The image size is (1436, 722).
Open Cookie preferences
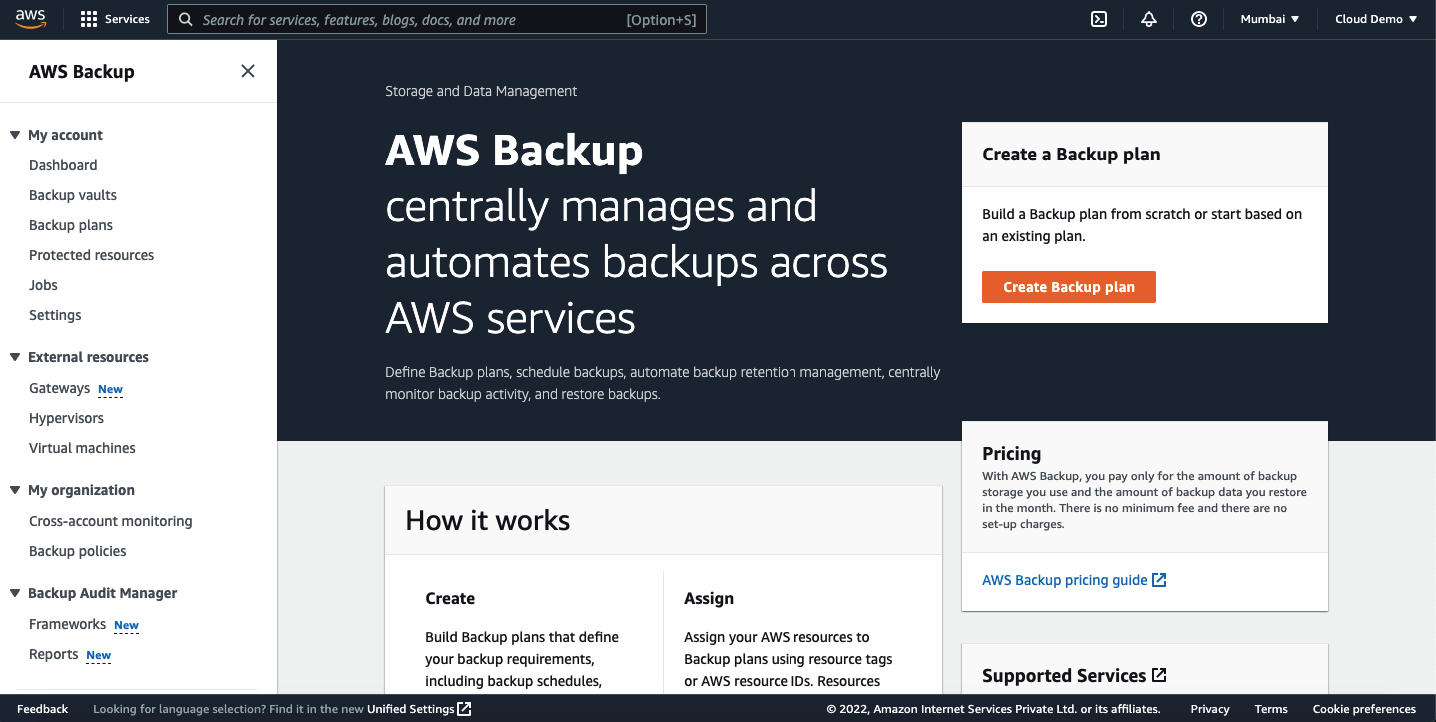pyautogui.click(x=1364, y=709)
